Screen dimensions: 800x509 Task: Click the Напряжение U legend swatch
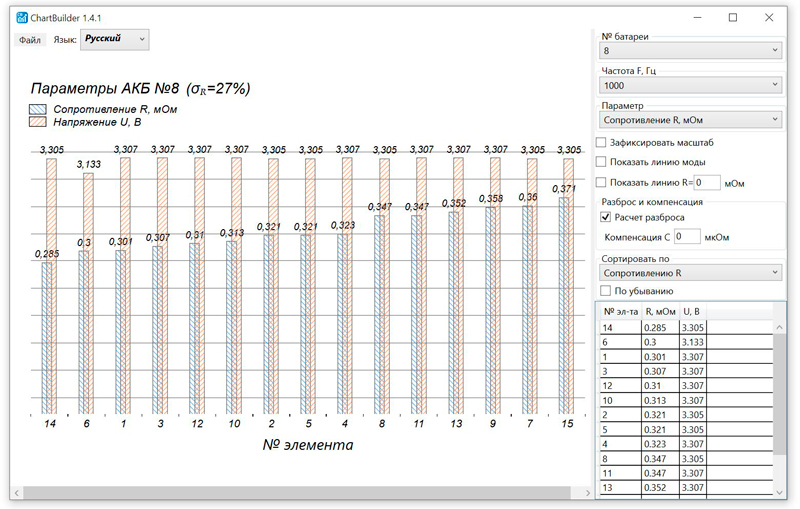39,121
